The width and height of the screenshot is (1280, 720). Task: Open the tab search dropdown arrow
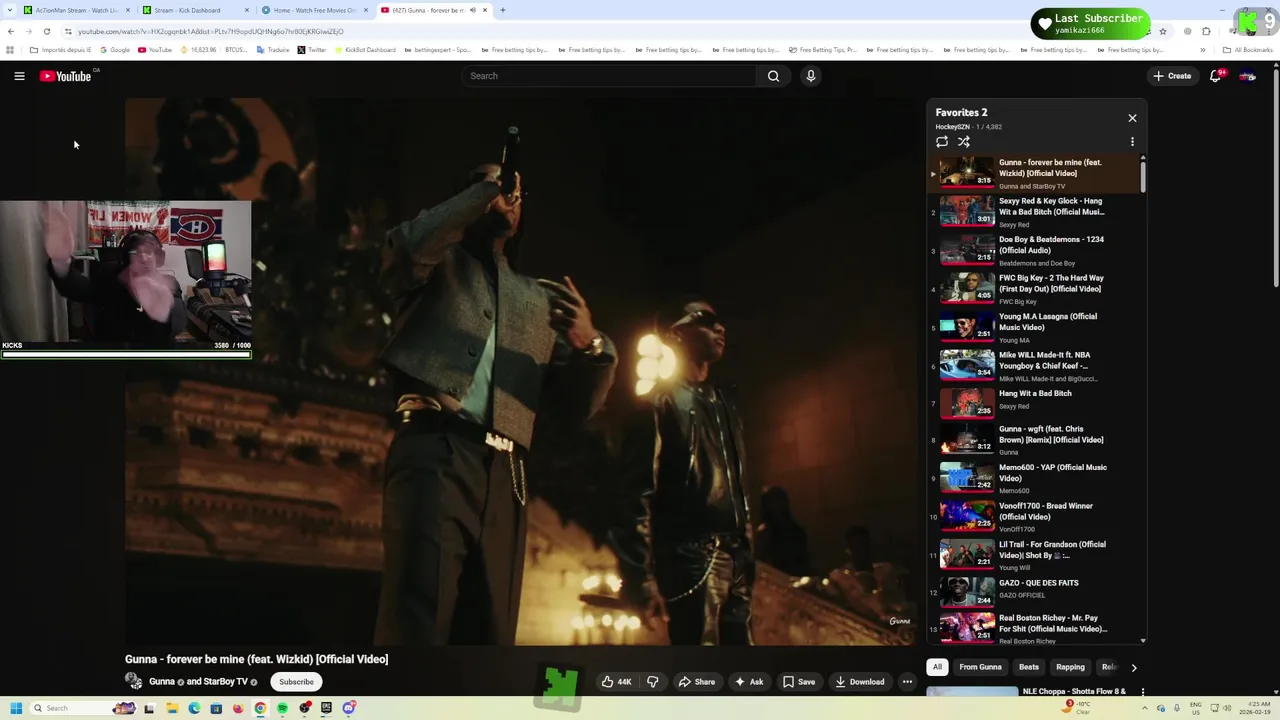point(10,10)
